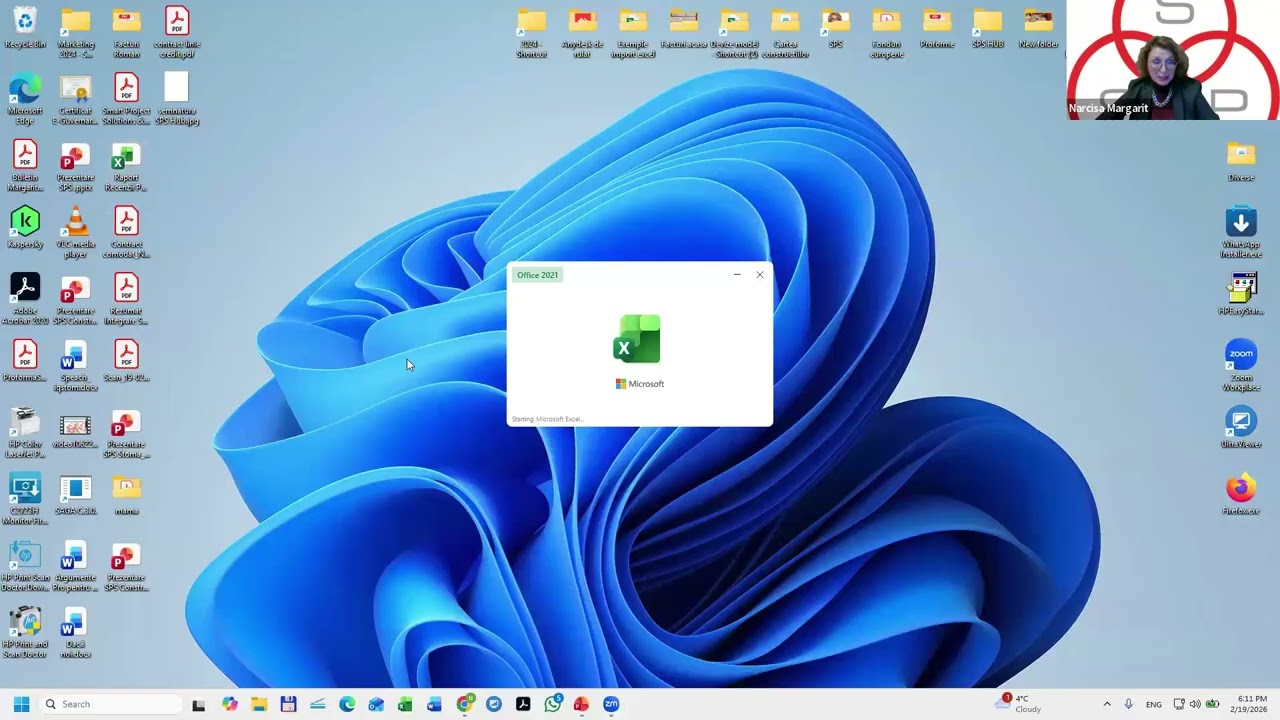Open the SPS HUB folder shortcut

[988, 28]
